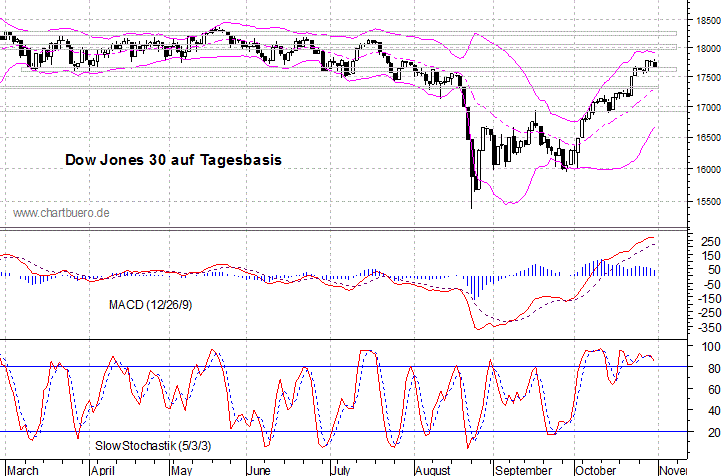The height and width of the screenshot is (476, 723).
Task: Select the 16500 price axis label
Action: pos(709,138)
